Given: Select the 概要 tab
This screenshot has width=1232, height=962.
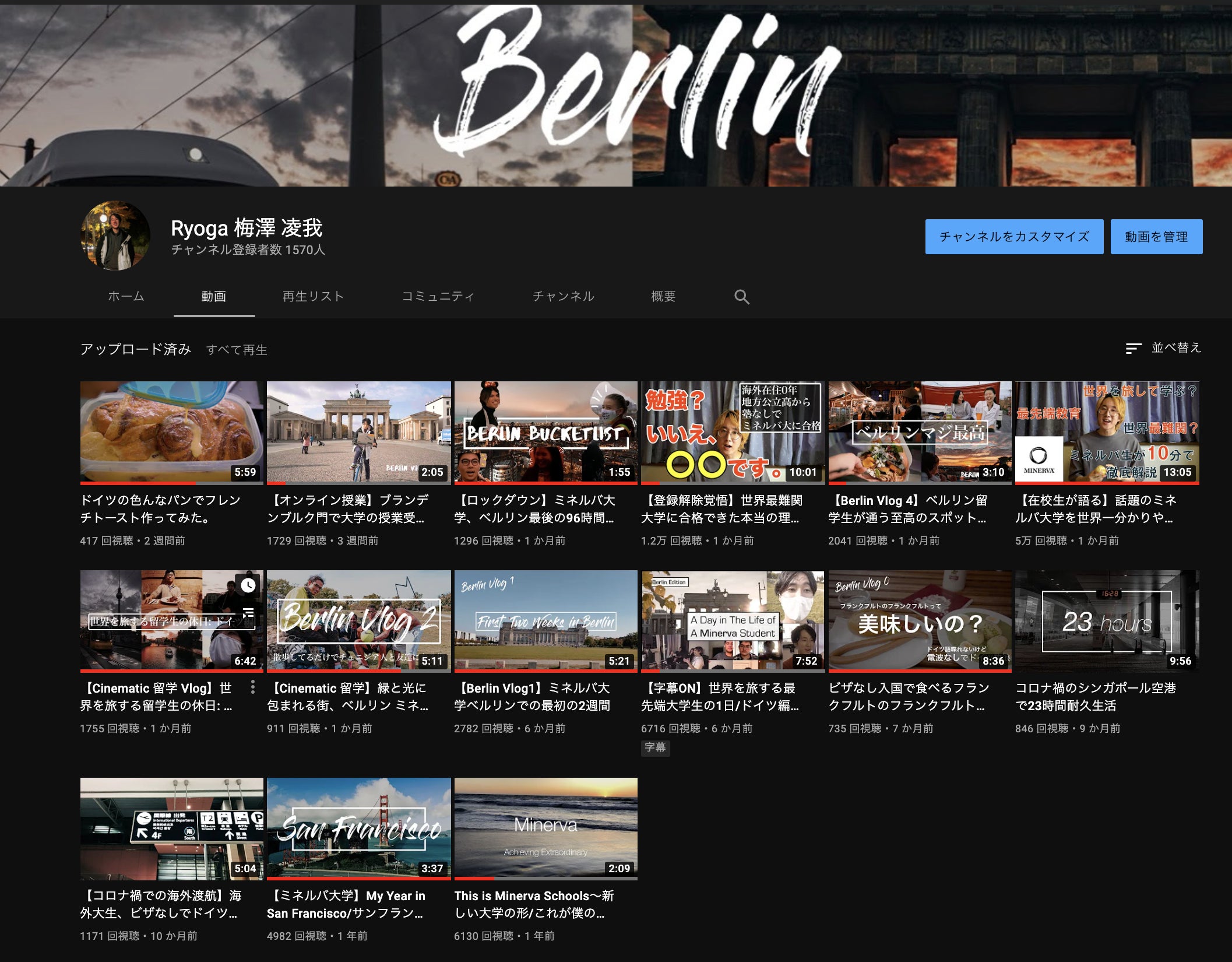Looking at the screenshot, I should point(663,296).
